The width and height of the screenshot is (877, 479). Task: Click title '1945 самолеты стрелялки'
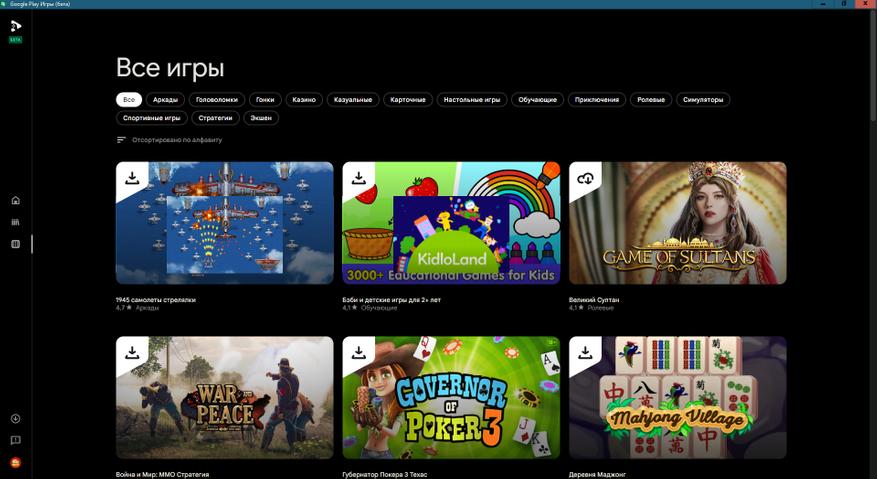(x=155, y=300)
